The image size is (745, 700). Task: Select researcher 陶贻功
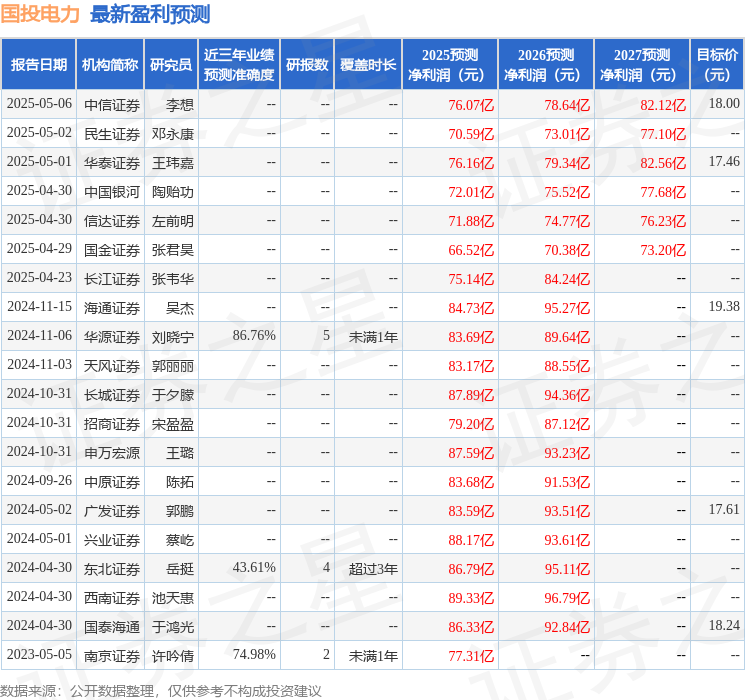pyautogui.click(x=173, y=192)
